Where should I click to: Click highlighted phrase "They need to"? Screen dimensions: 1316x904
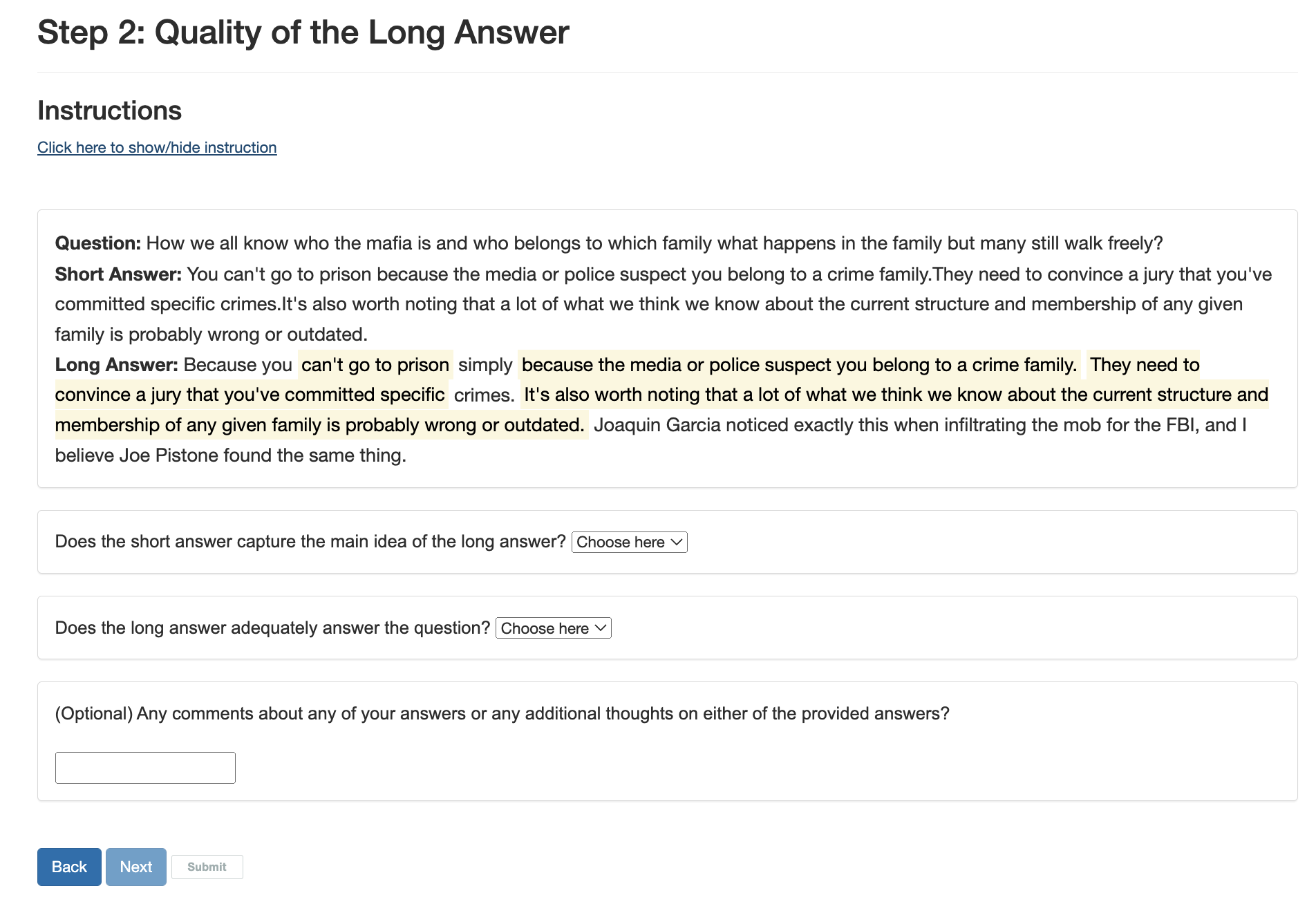[1144, 365]
